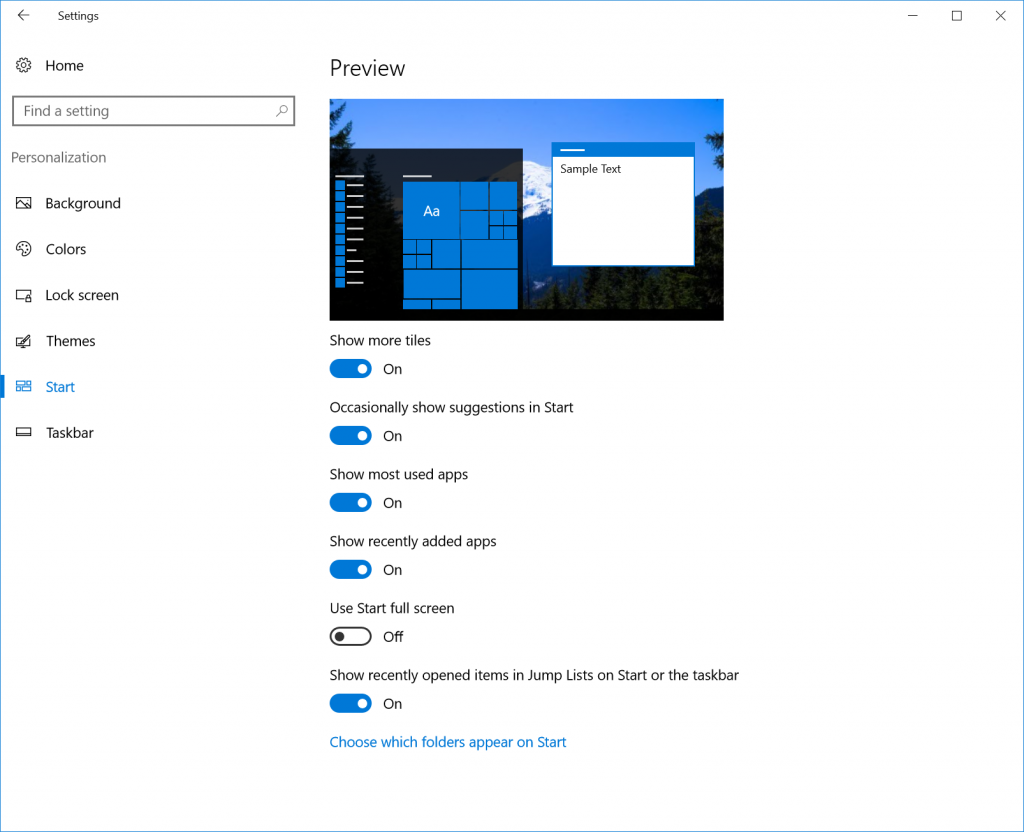Select the Colors palette icon
The width and height of the screenshot is (1024, 832).
23,249
